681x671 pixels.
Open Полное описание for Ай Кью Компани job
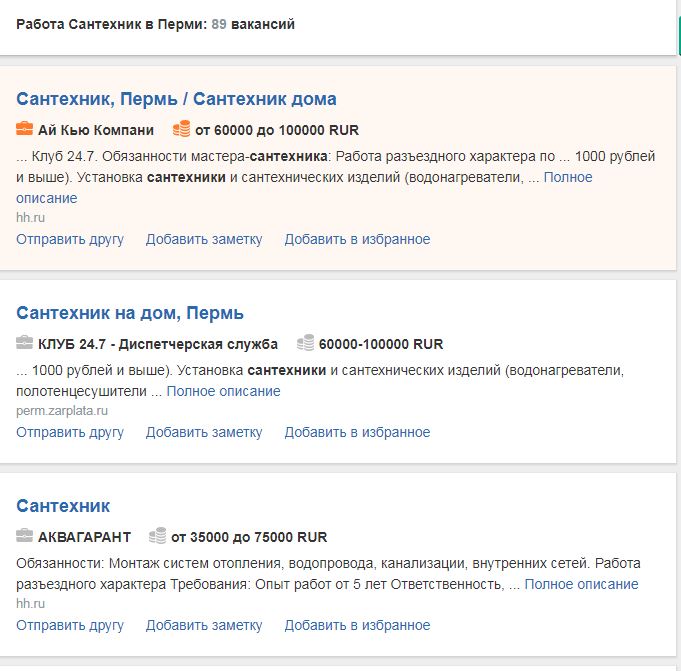pos(568,177)
